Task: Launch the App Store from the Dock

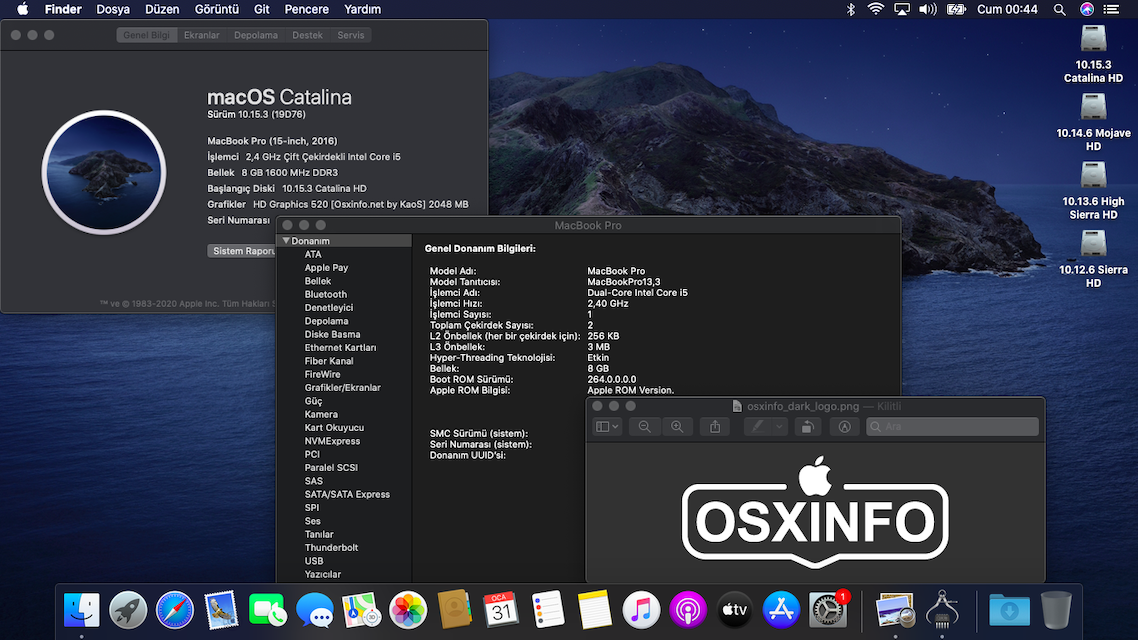Action: tap(781, 609)
